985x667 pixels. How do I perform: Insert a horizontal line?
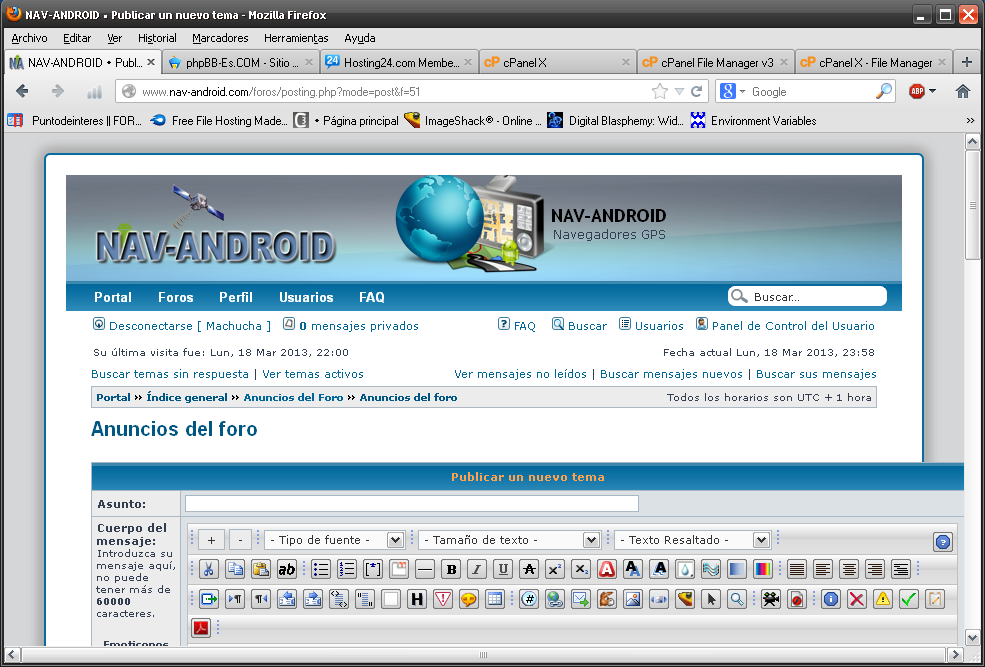425,569
